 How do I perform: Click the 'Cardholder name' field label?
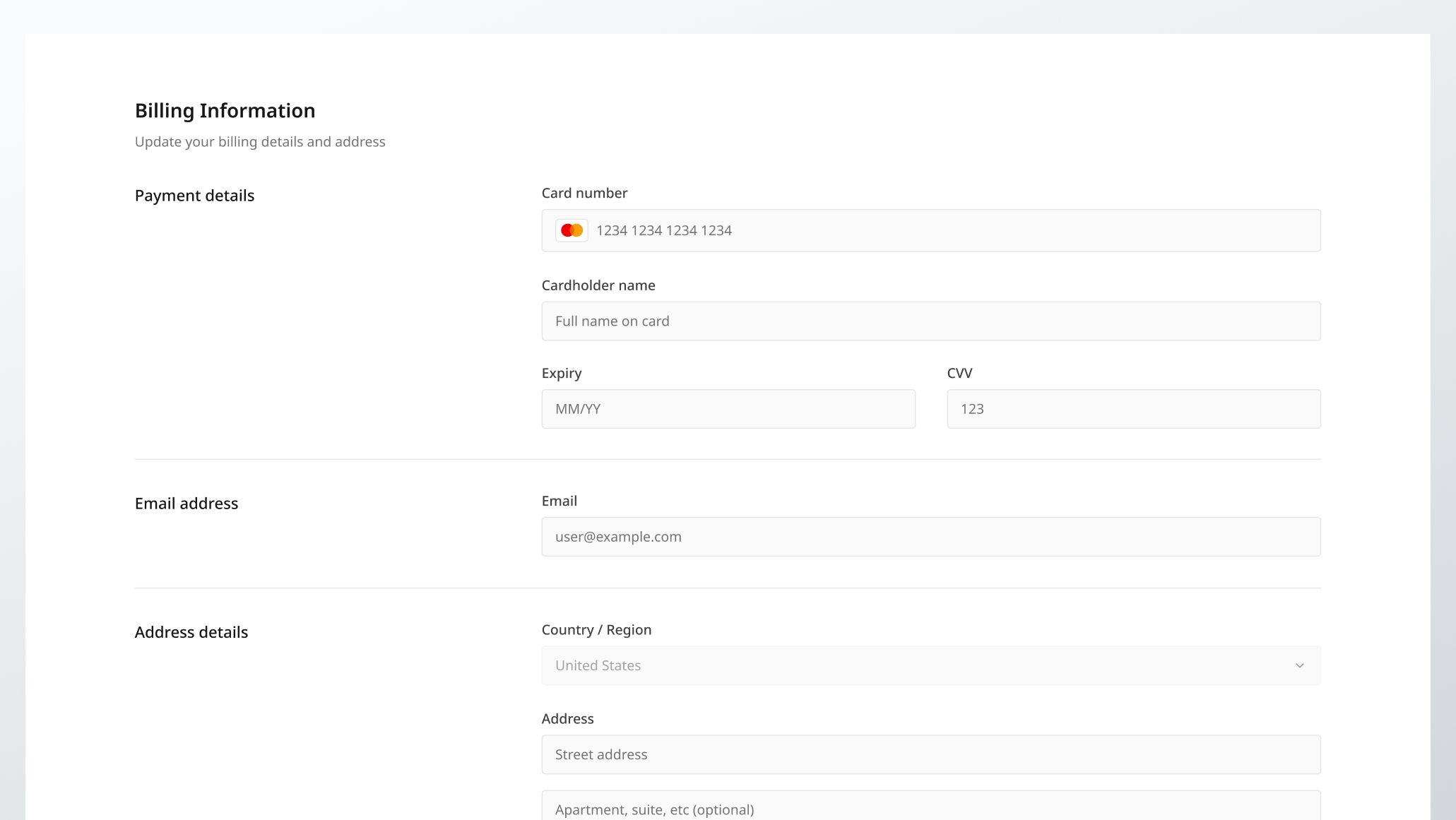598,285
